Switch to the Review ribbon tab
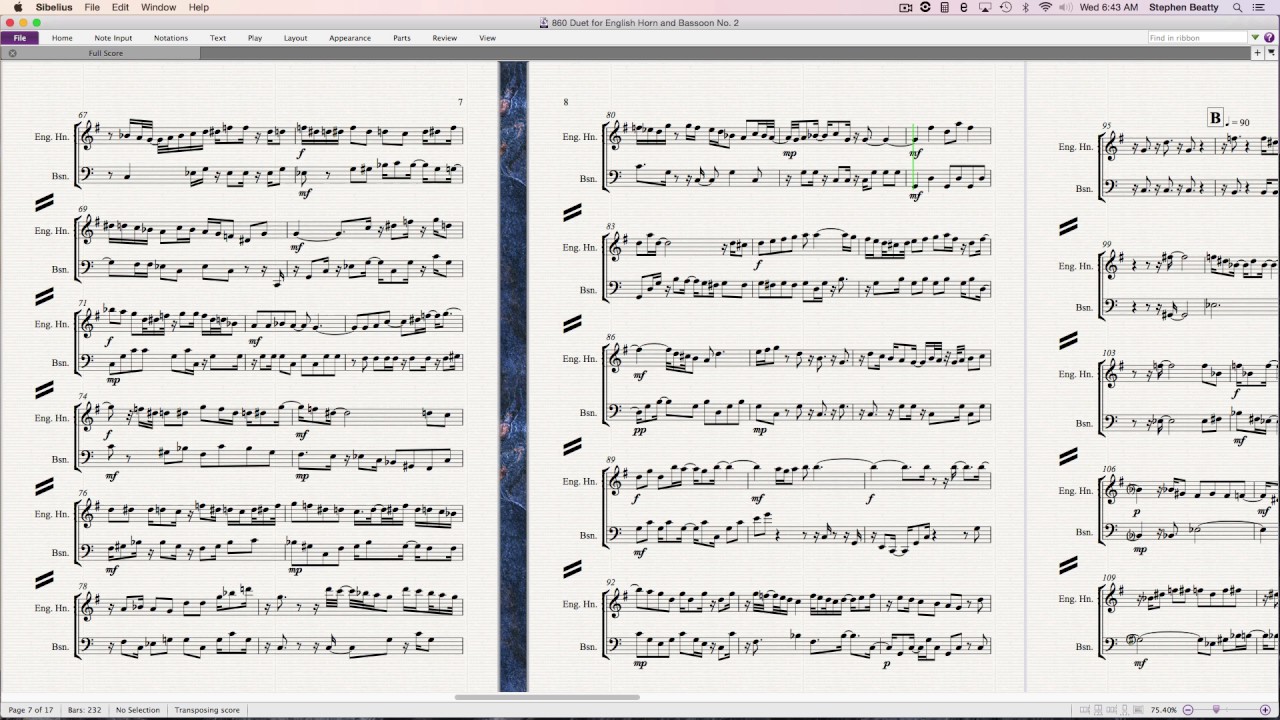Screen dimensions: 1280x720 445,38
